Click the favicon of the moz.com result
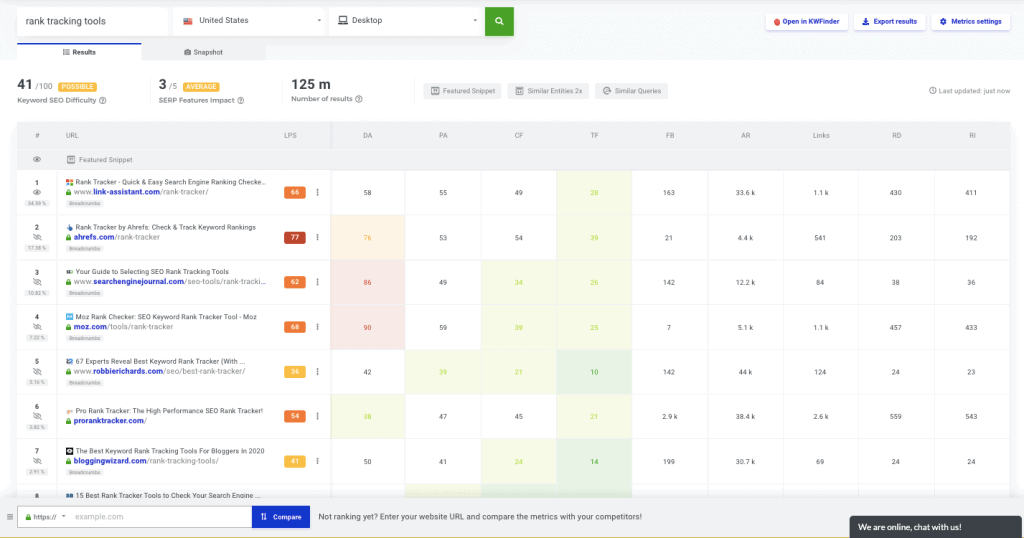 (69, 317)
